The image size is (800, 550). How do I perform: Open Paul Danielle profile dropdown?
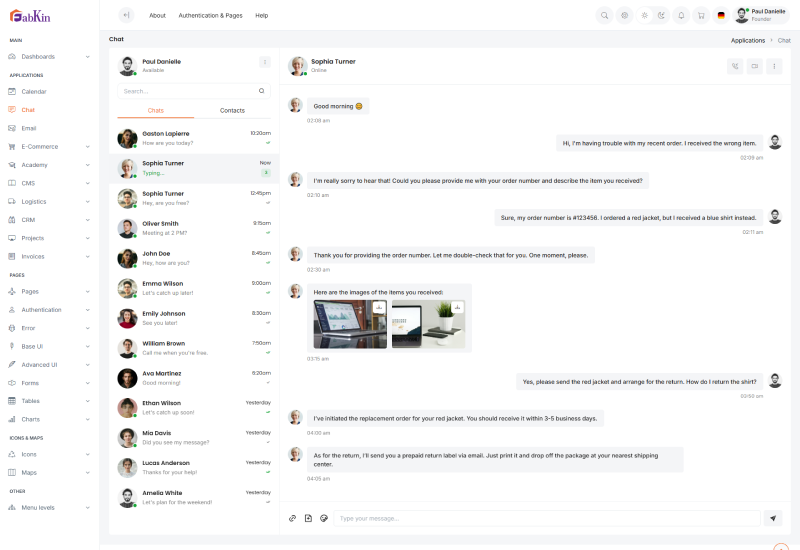tap(761, 15)
